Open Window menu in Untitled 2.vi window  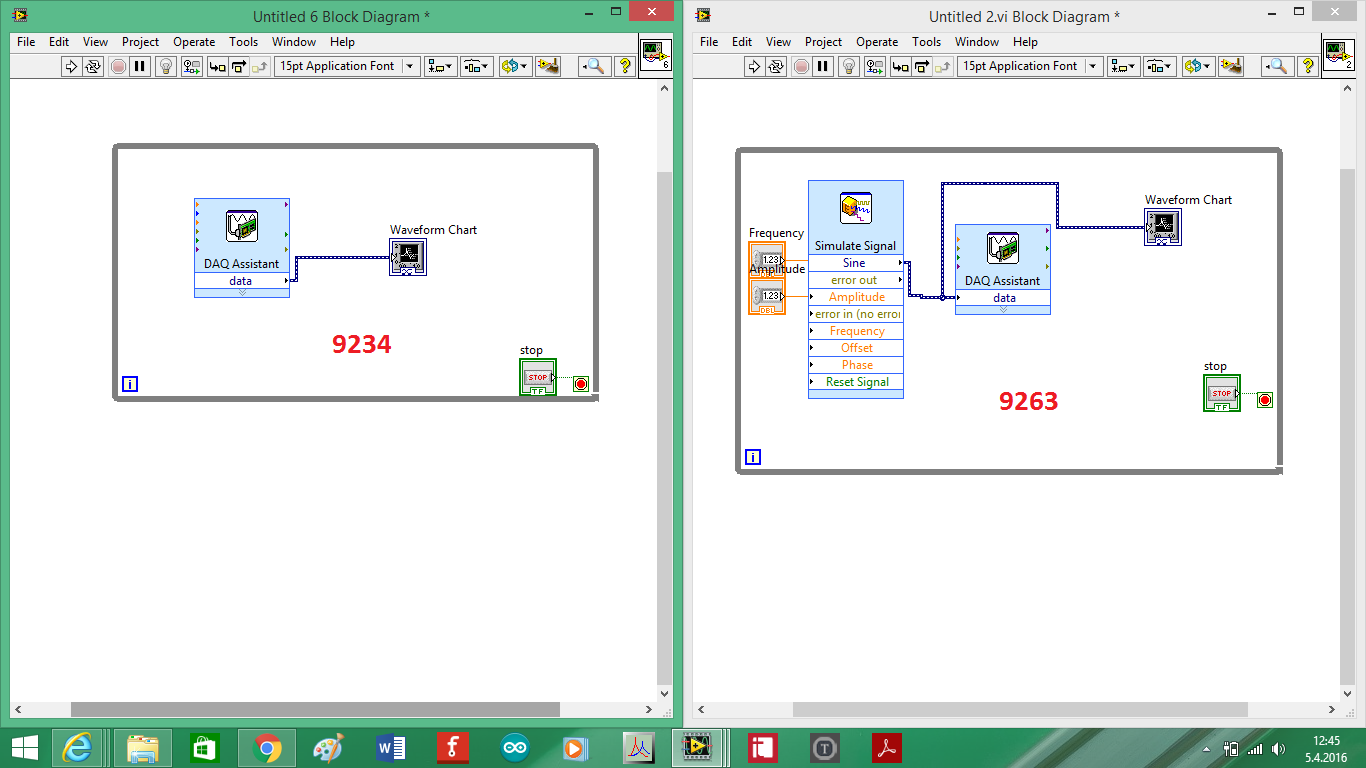[x=977, y=42]
